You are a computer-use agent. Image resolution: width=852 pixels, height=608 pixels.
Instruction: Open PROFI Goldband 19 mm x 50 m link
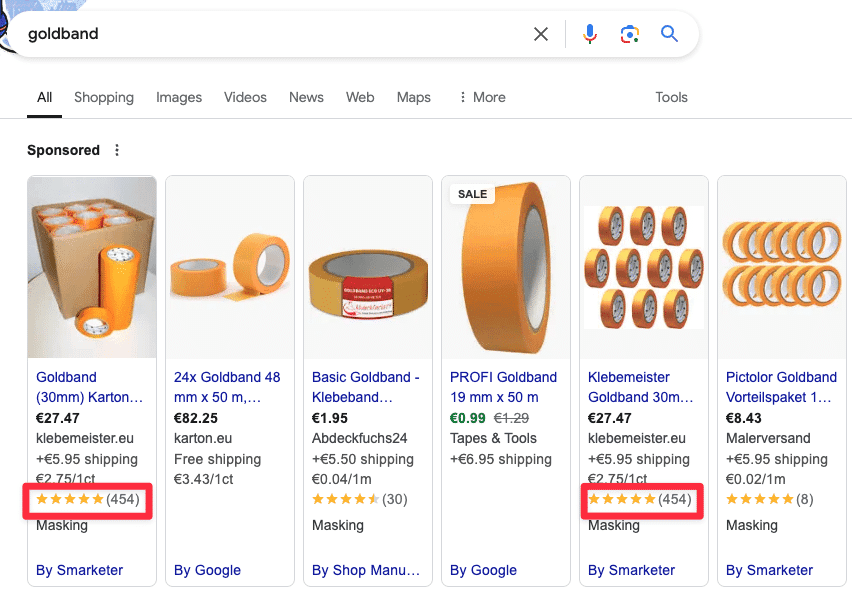pos(503,387)
